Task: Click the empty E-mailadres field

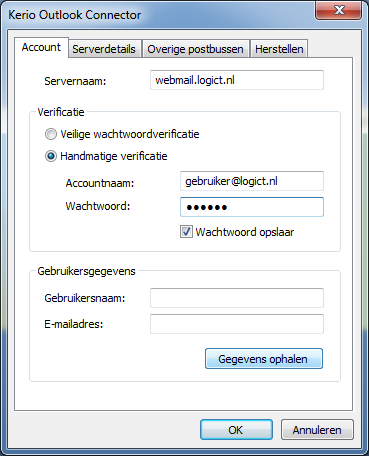Action: [x=237, y=324]
